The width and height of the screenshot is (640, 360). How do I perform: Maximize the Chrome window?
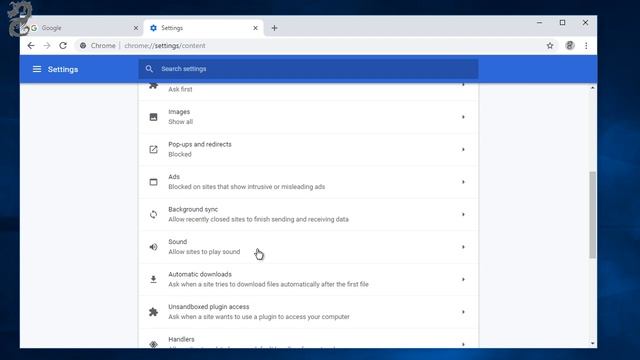pos(562,23)
